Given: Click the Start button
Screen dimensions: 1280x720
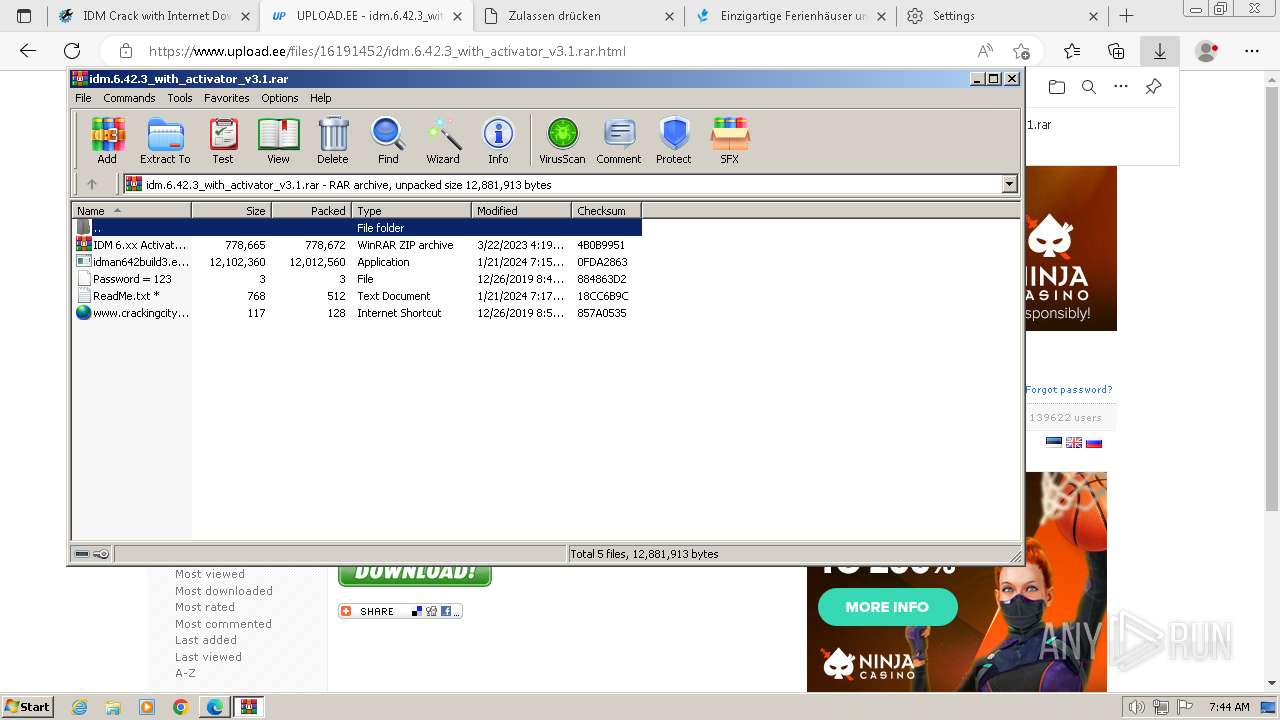Looking at the screenshot, I should coord(27,707).
